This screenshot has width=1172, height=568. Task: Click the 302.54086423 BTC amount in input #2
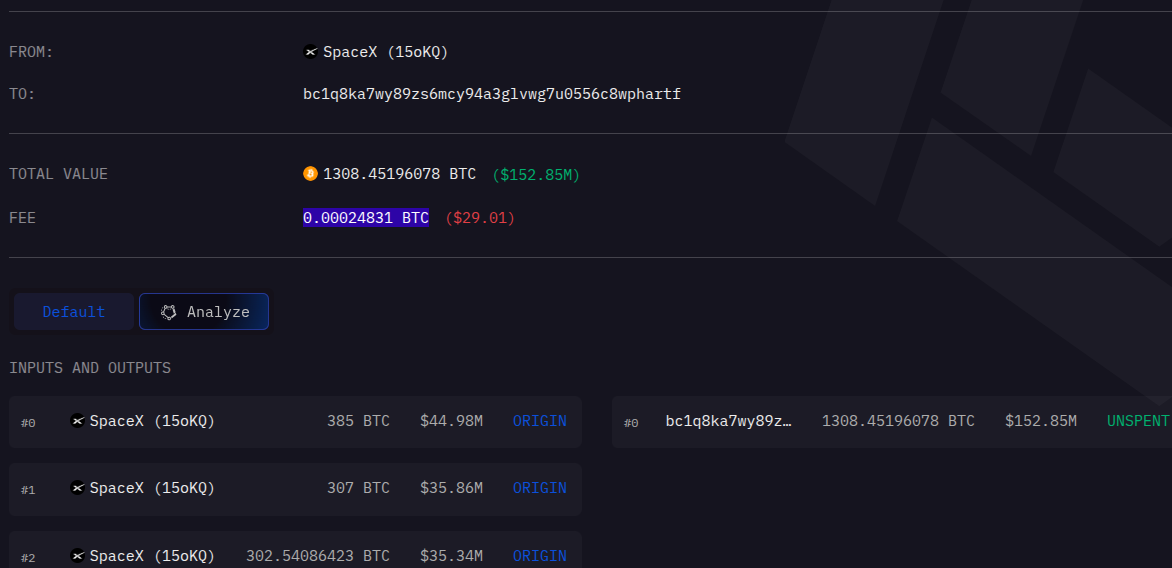pyautogui.click(x=318, y=555)
